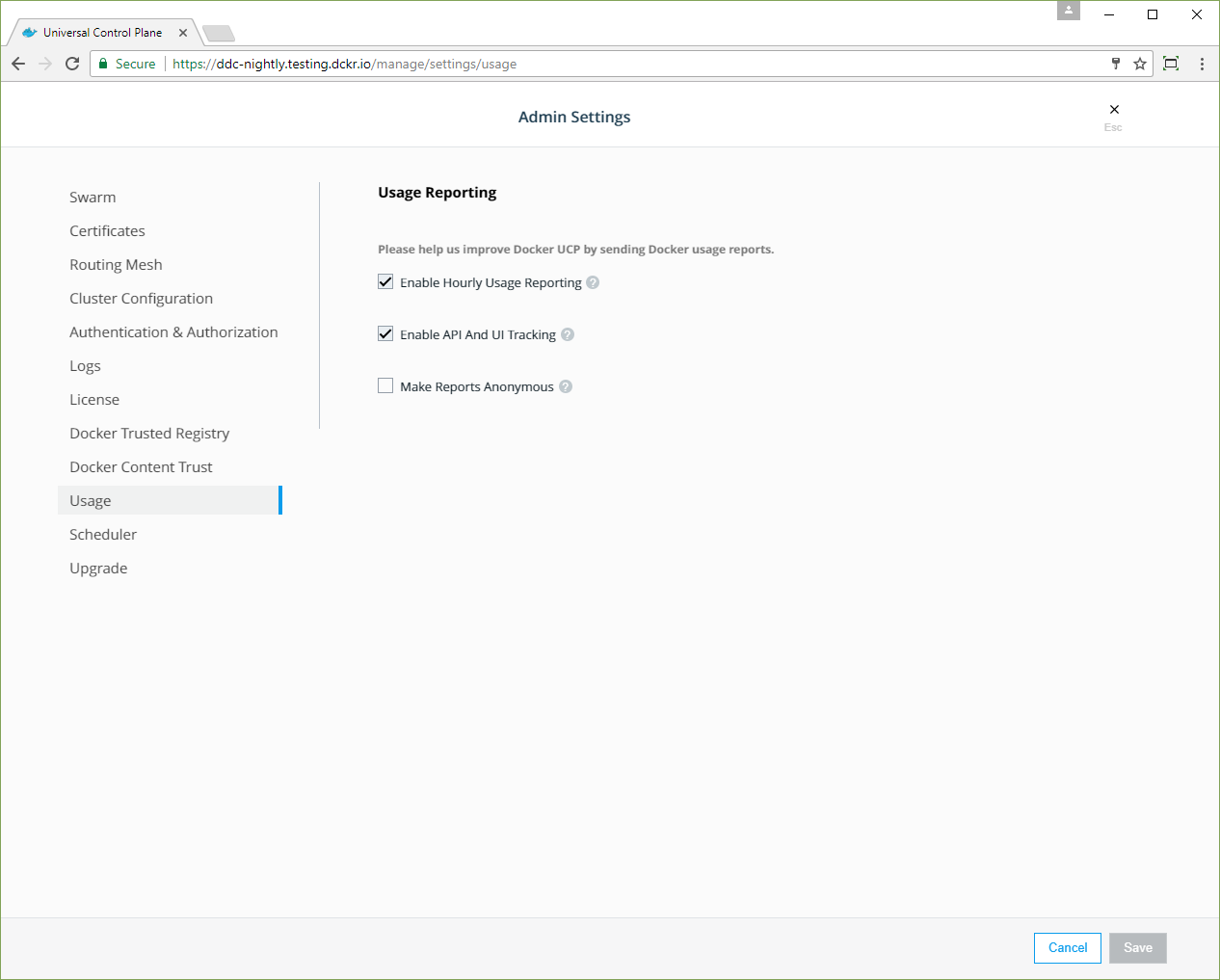Enable Make Reports Anonymous
Screen dimensions: 1220x980
[x=385, y=385]
